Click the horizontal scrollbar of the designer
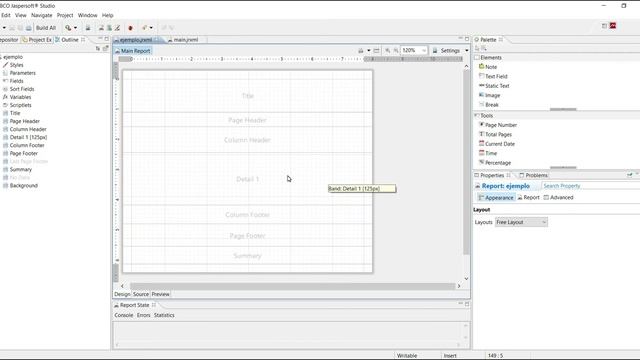This screenshot has height=360, width=640. (292, 286)
